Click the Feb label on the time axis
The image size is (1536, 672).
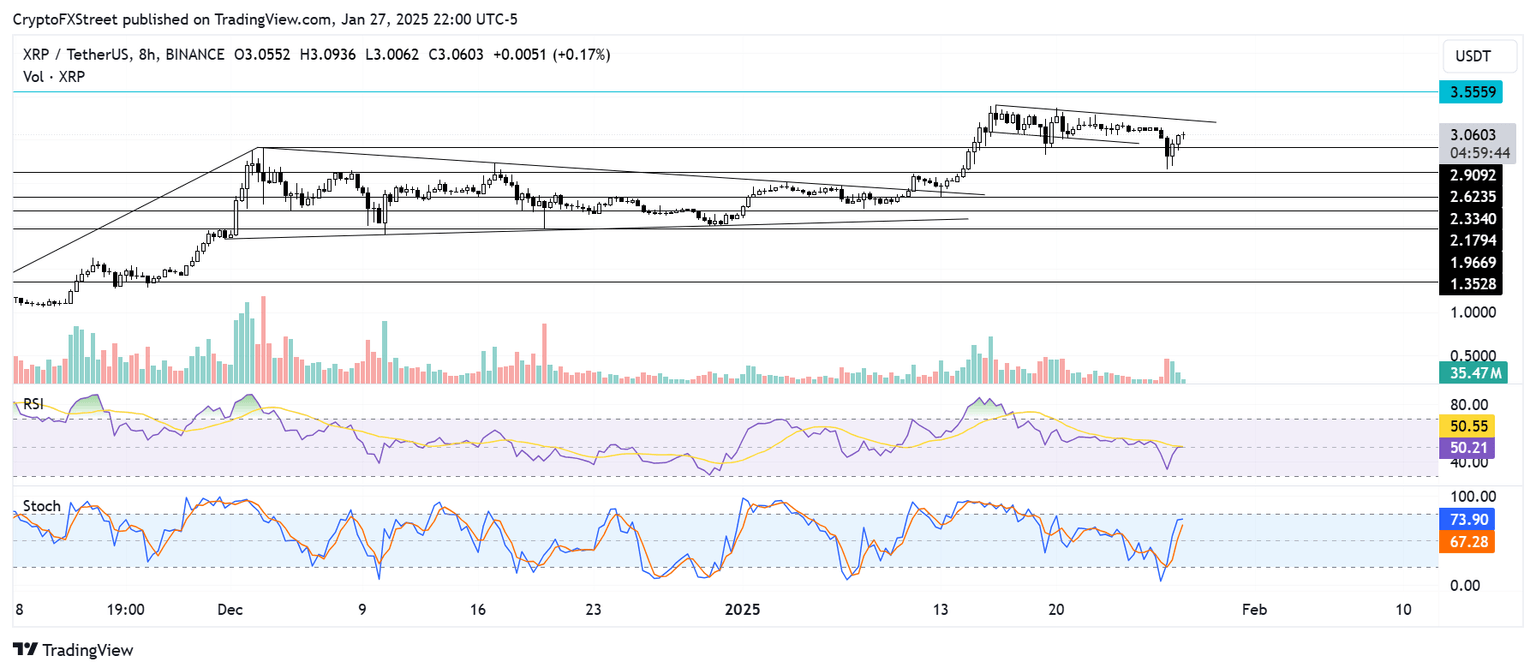click(1255, 609)
